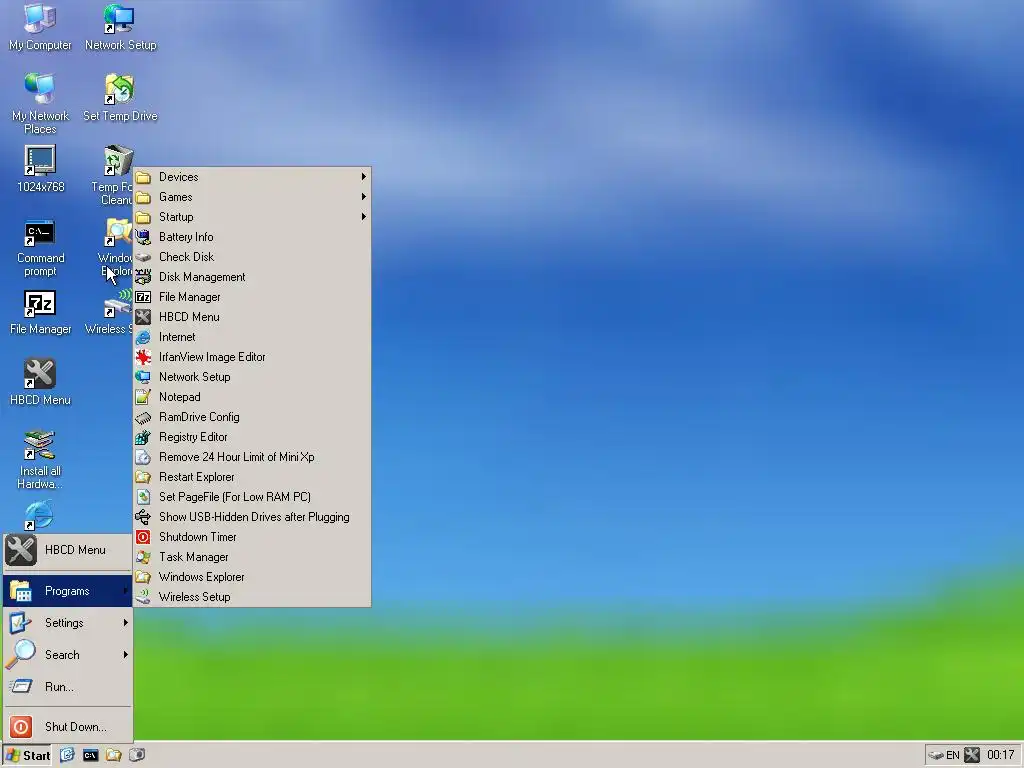Open Network Setup desktop shortcut
The height and width of the screenshot is (768, 1024).
120,27
